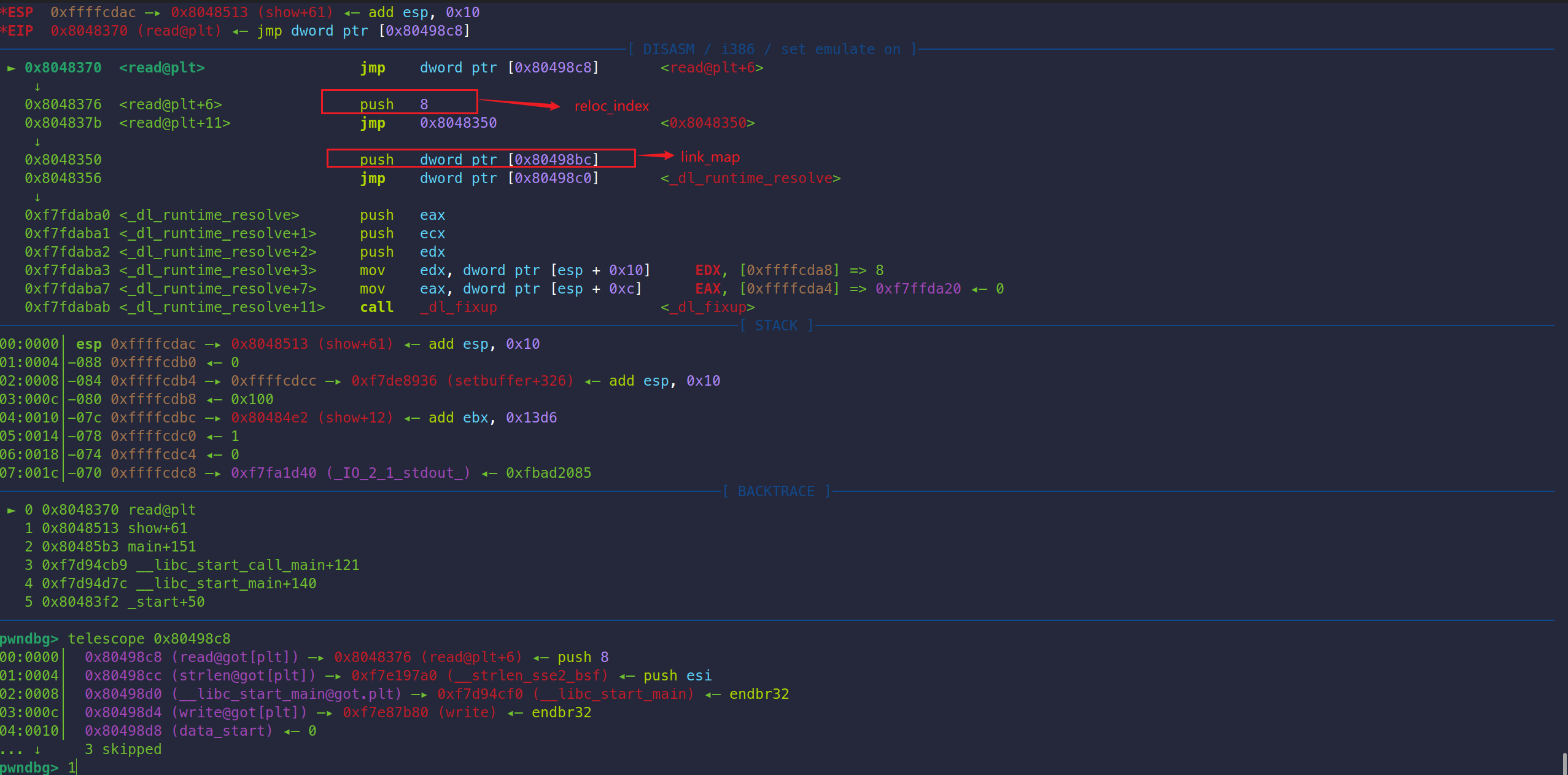Click the backtrace frame 0 arrow marker
This screenshot has height=775, width=1568.
(x=11, y=510)
